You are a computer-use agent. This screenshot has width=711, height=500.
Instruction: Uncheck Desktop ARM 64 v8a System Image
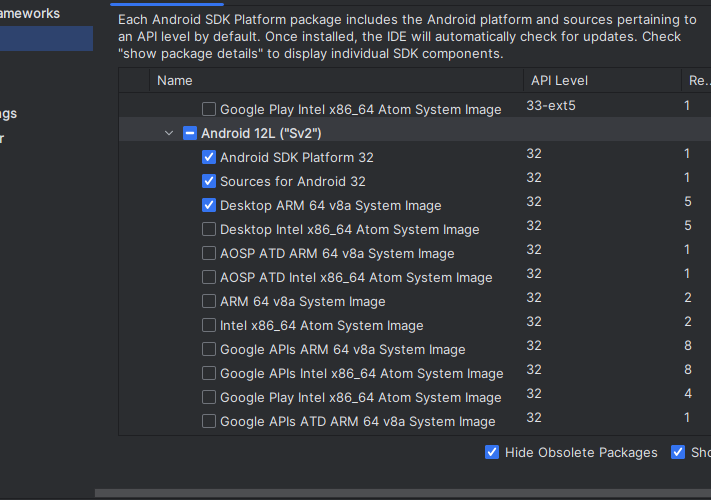[x=209, y=205]
